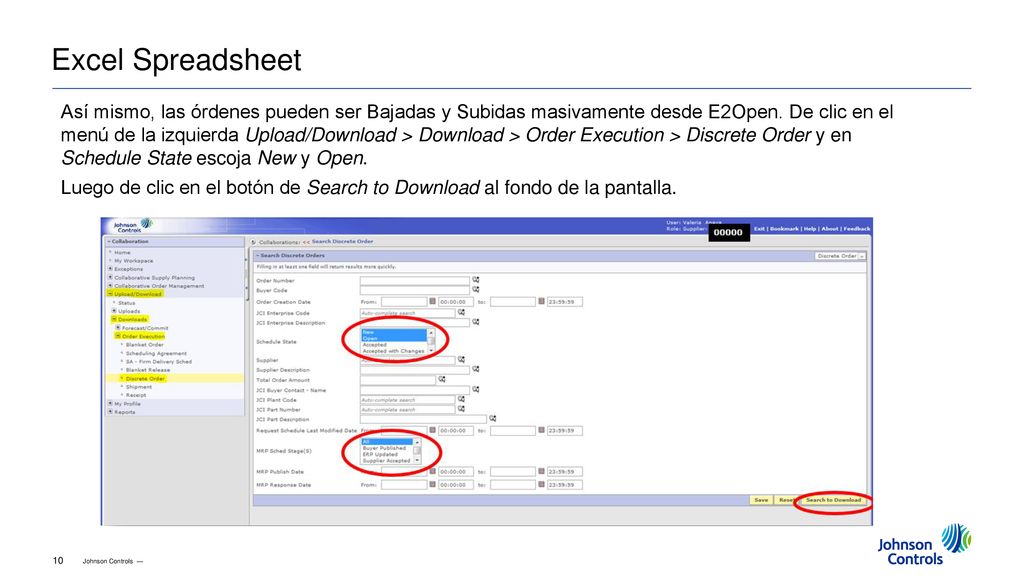Expand the Forecast/Commit node
Viewport: 1024px width, 576px height.
point(118,328)
